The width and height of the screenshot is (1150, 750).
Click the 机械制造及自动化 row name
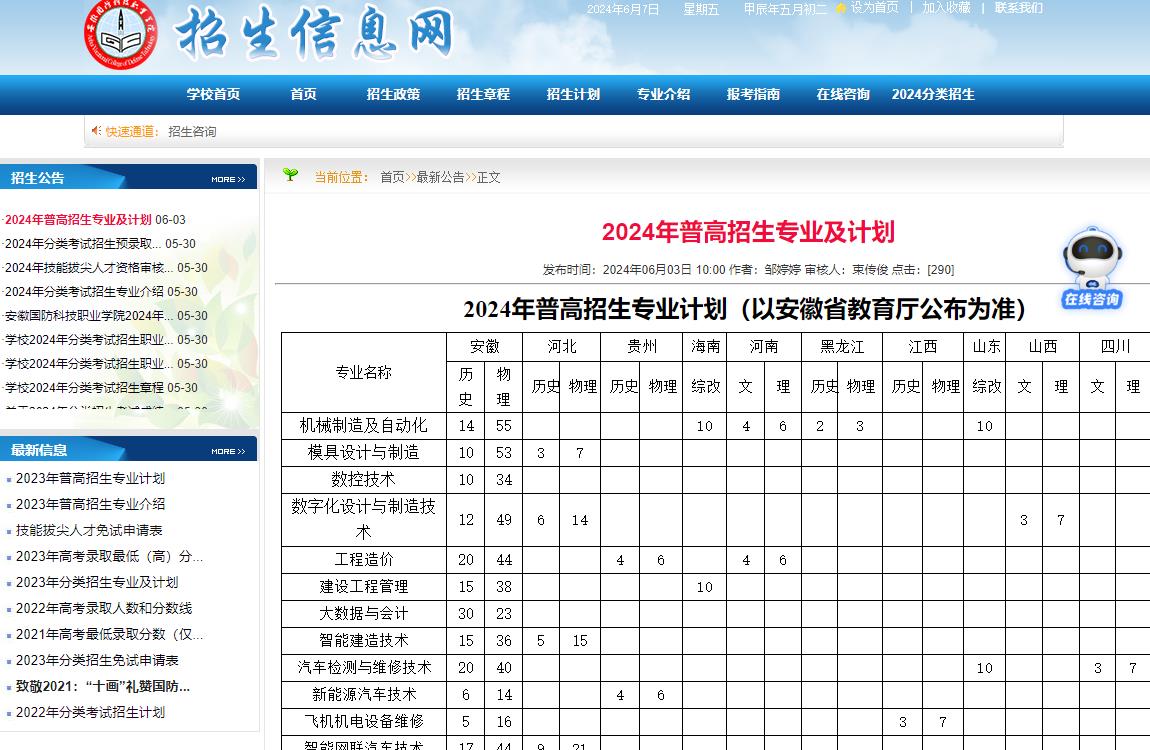click(364, 426)
